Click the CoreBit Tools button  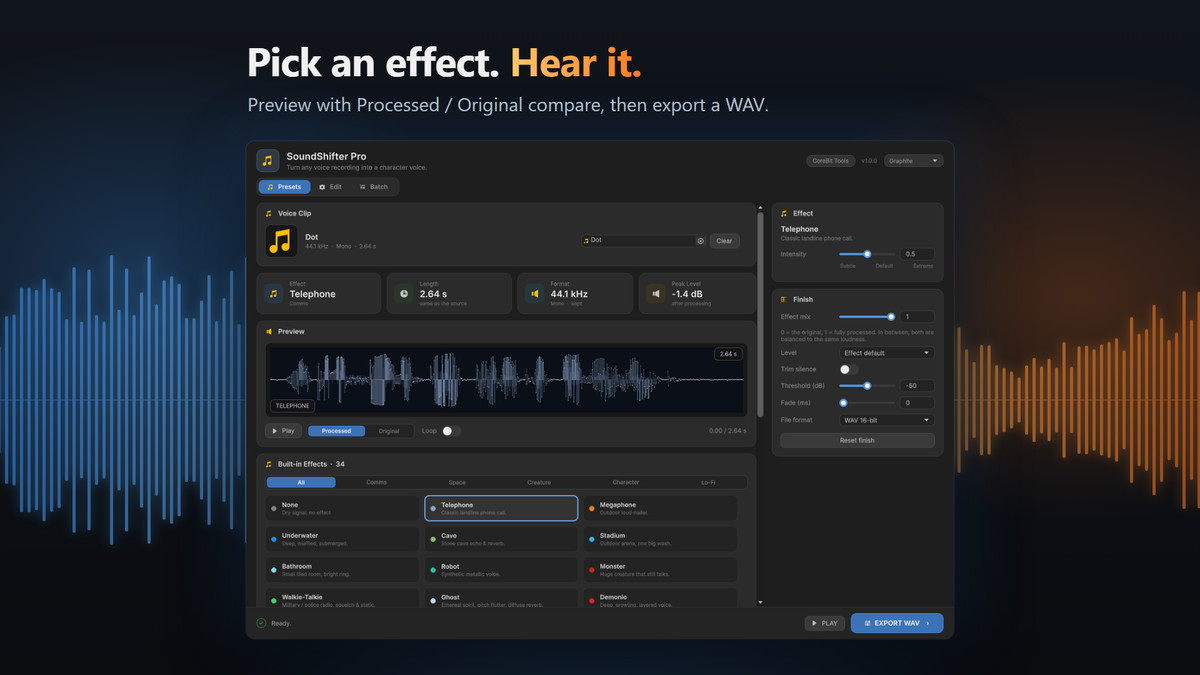tap(831, 161)
